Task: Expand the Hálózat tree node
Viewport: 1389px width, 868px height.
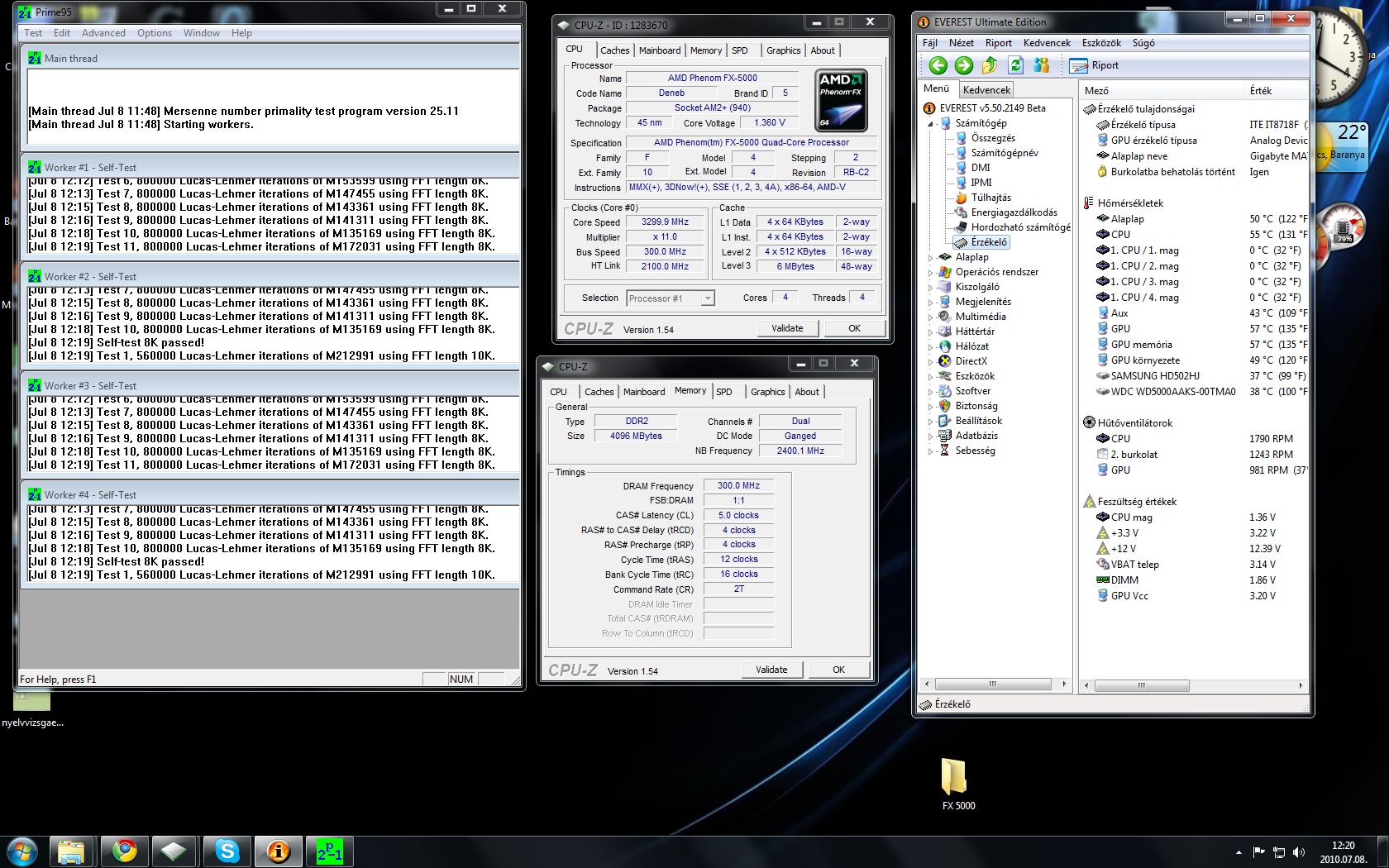Action: click(x=930, y=347)
